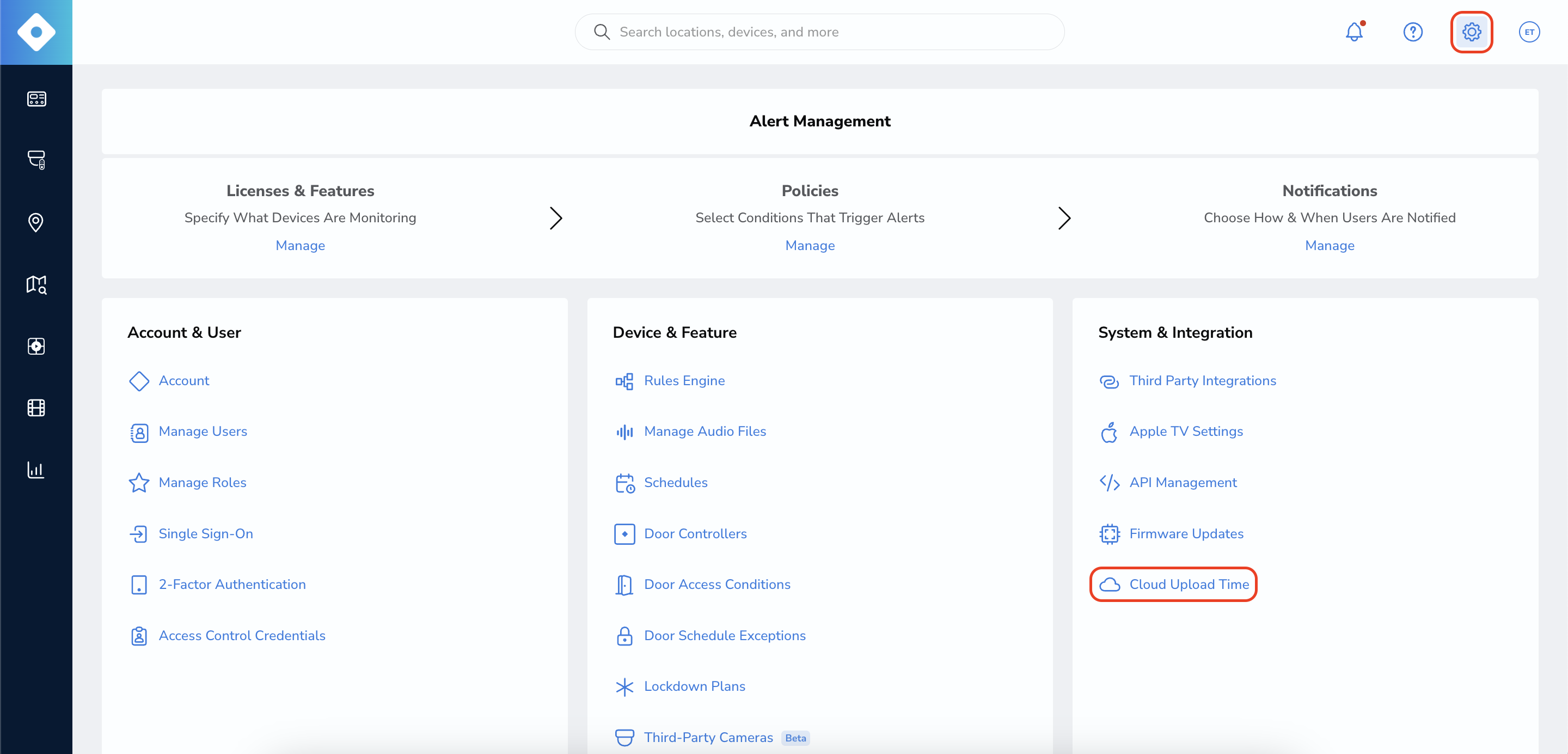Open the Manage Roles link
1568x754 pixels.
[x=202, y=482]
